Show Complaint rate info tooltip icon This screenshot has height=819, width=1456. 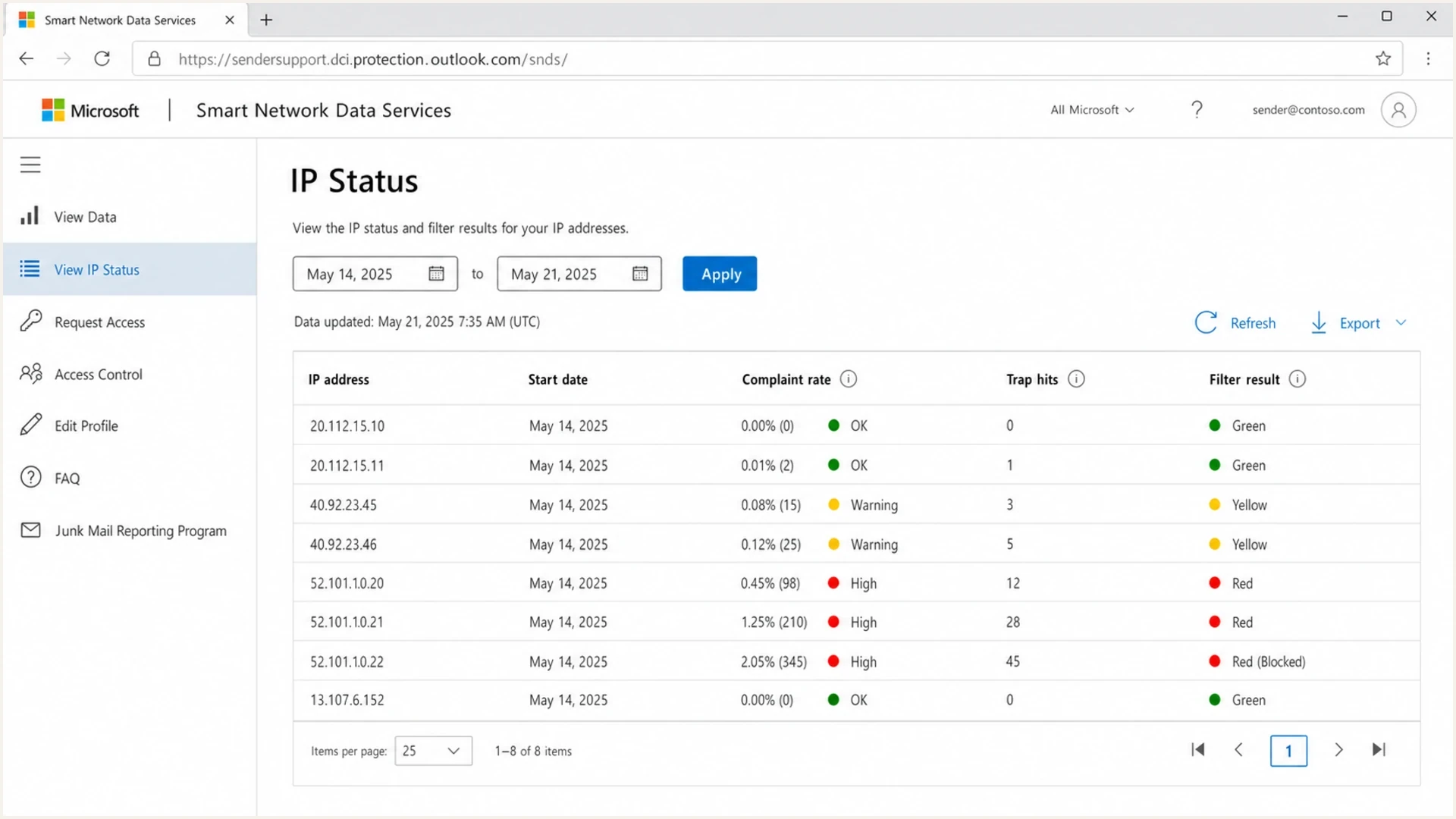tap(849, 378)
